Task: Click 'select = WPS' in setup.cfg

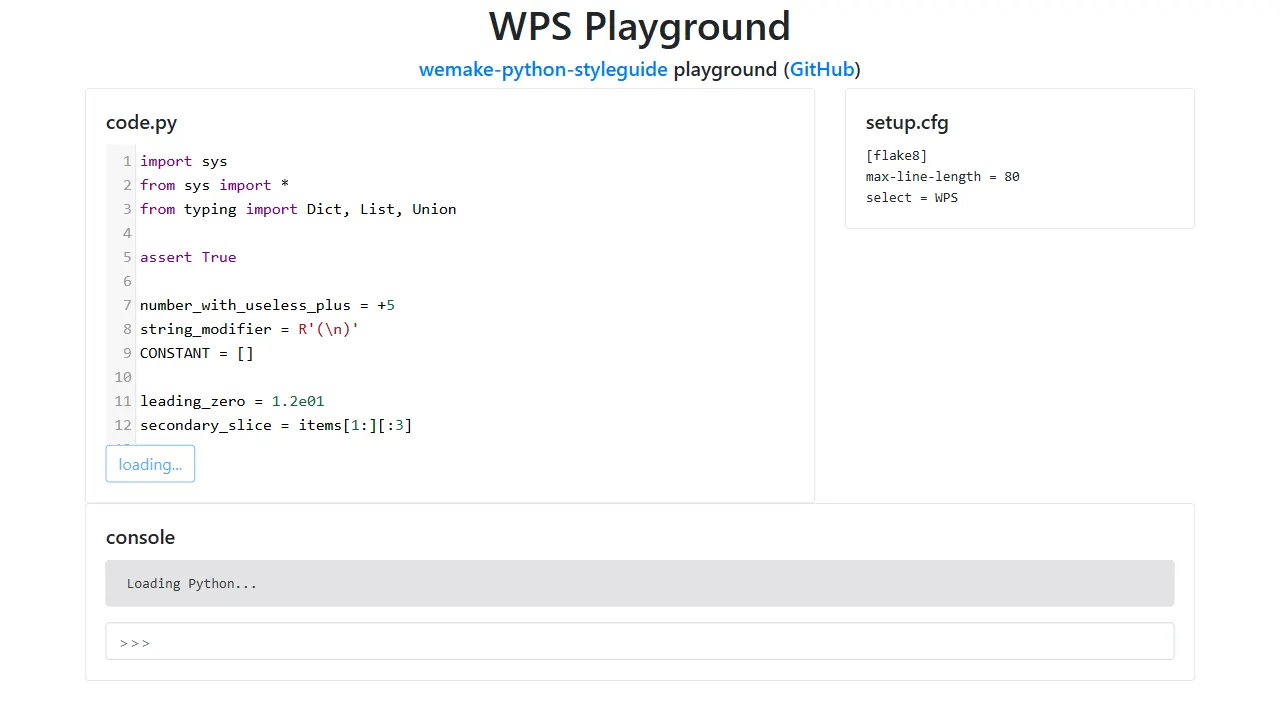Action: pos(912,197)
